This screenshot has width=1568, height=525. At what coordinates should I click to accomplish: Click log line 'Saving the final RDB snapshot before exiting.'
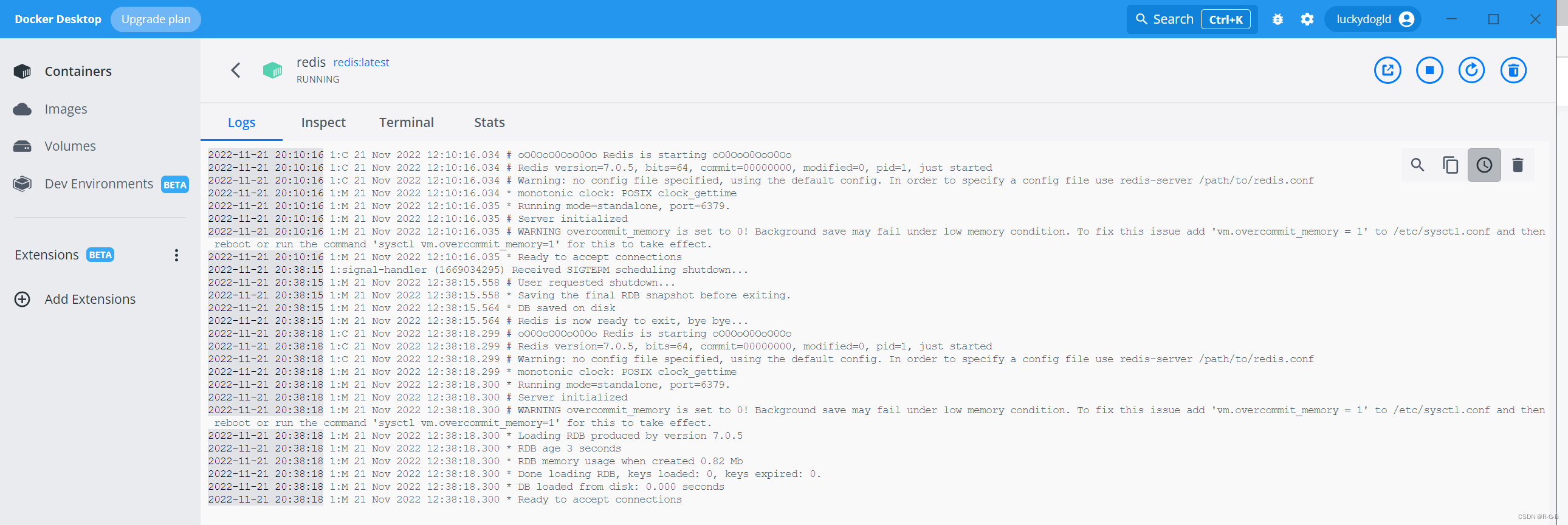[500, 295]
